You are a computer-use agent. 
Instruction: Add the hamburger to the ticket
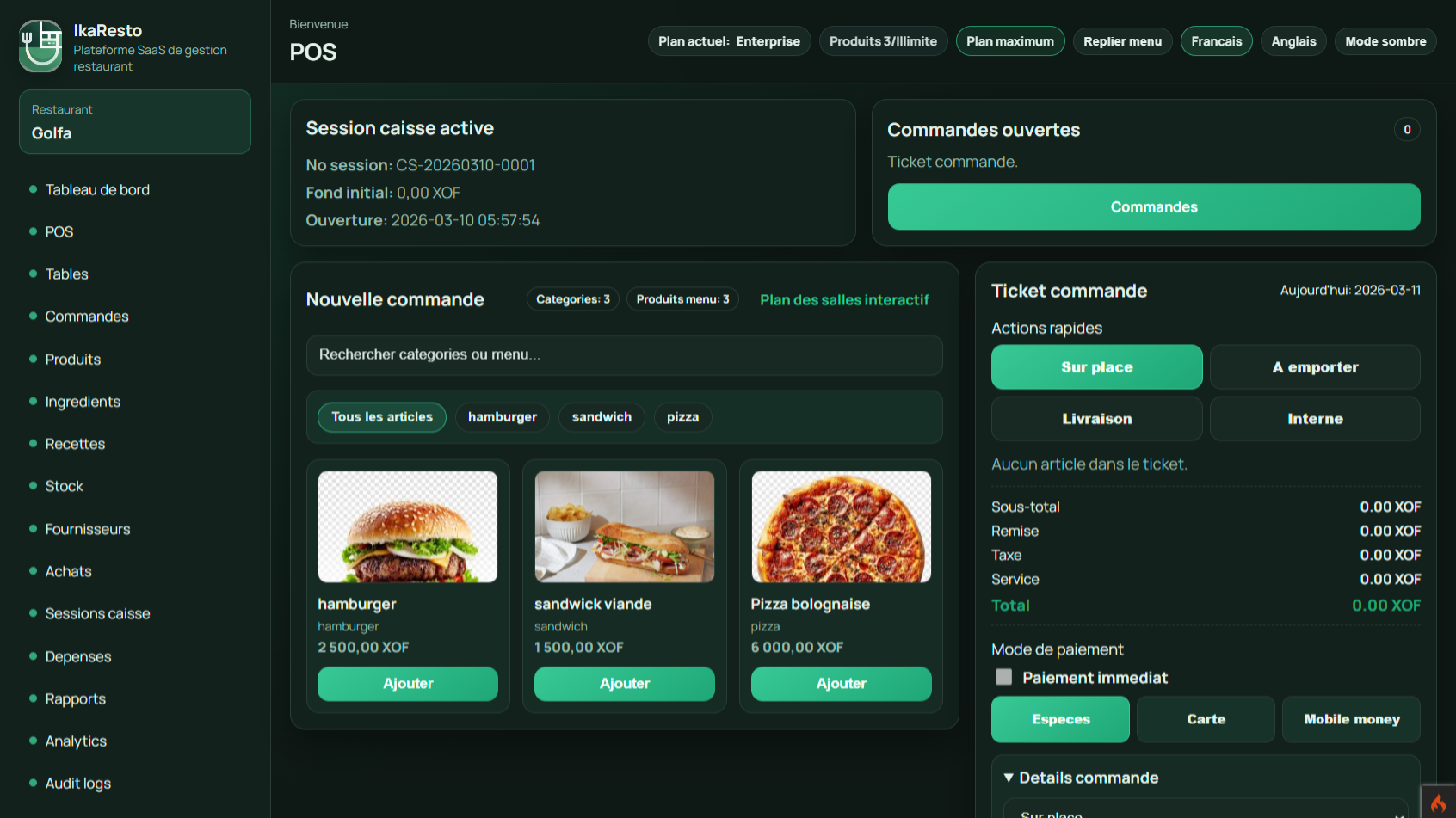tap(408, 684)
